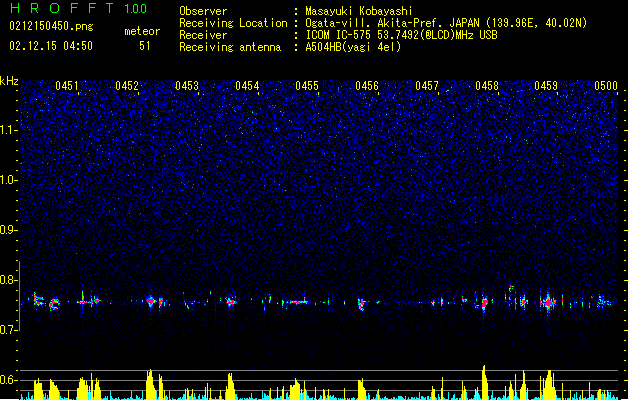The height and width of the screenshot is (400, 629).
Task: Select the filename 0212150450.png
Action: (51, 26)
